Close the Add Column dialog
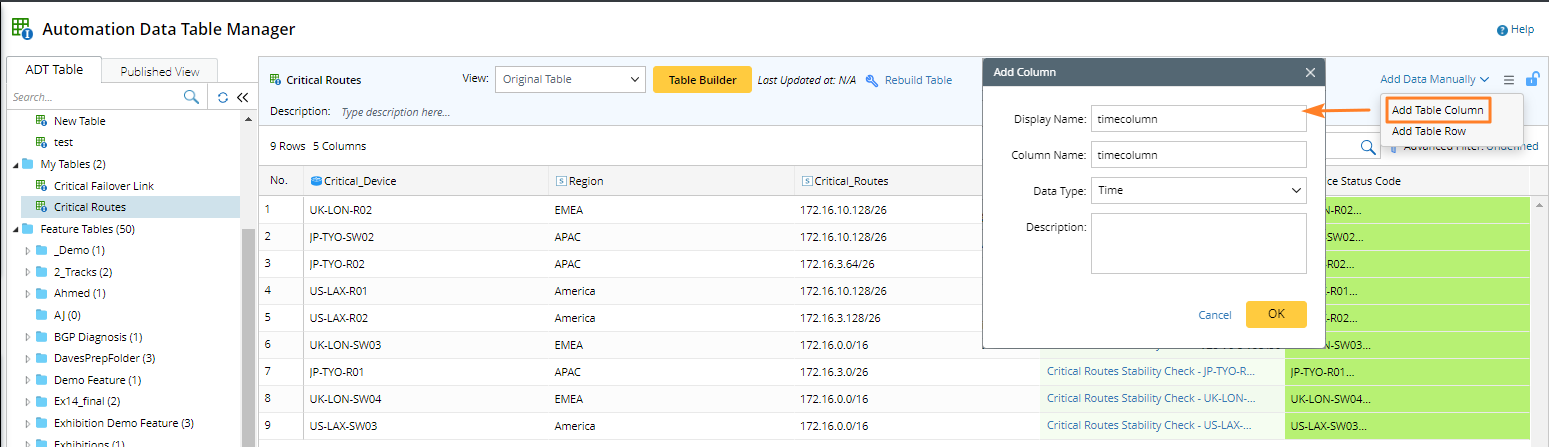 (x=1310, y=72)
